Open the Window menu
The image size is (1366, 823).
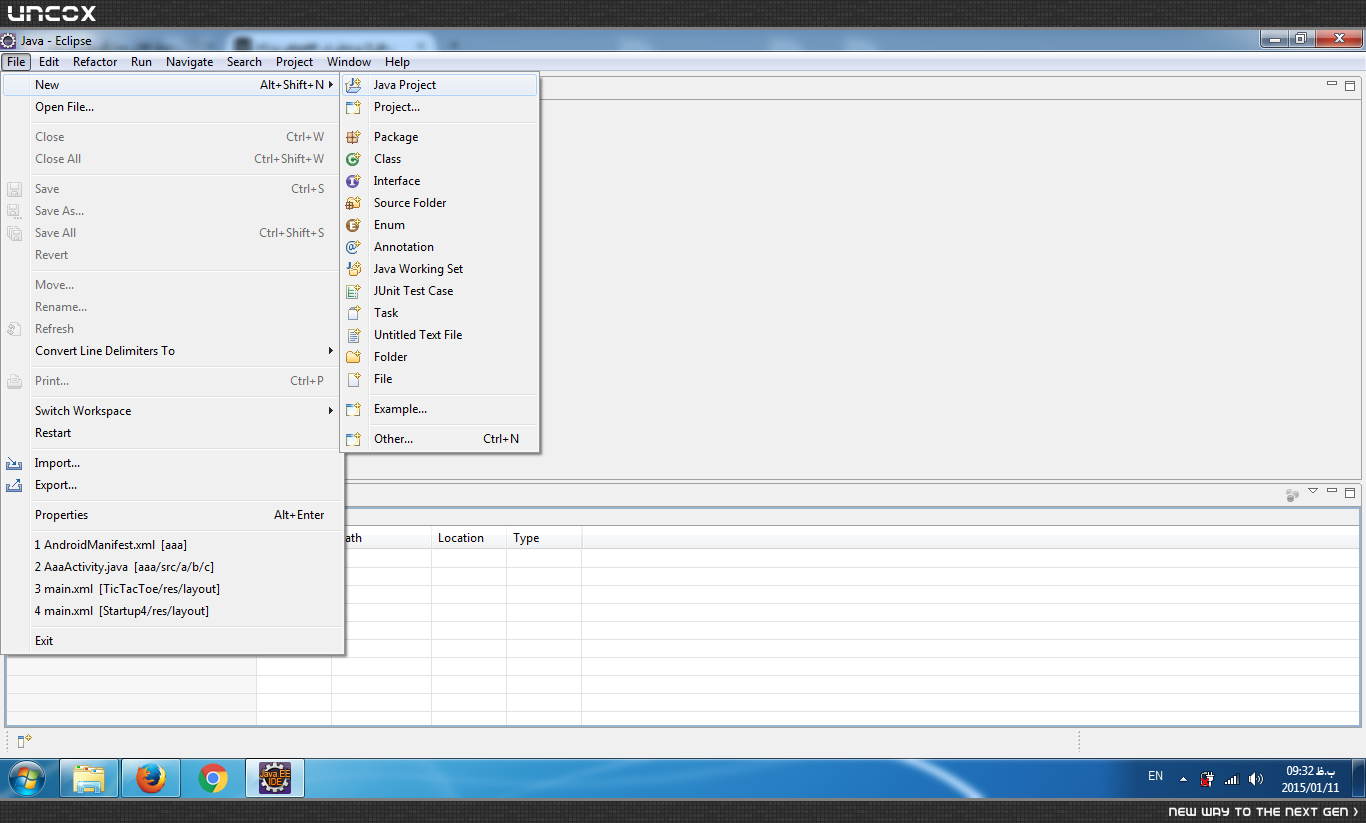[349, 62]
